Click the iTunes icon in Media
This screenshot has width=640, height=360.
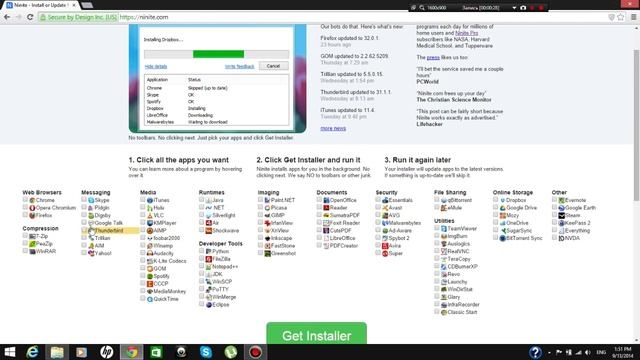click(150, 200)
